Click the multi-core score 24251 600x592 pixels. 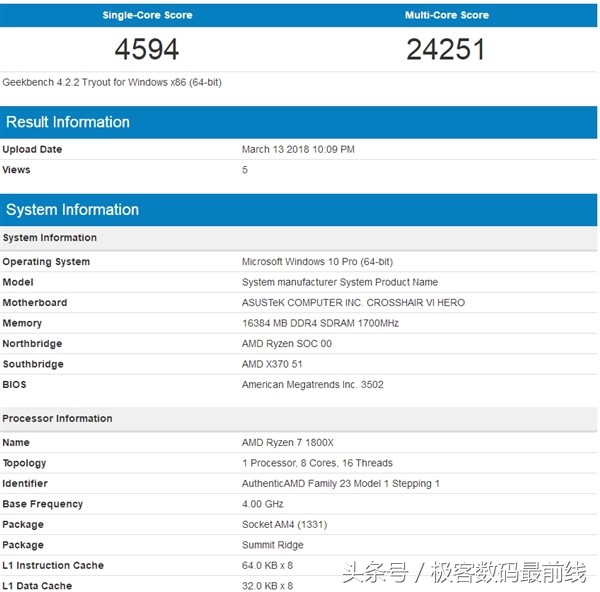446,49
